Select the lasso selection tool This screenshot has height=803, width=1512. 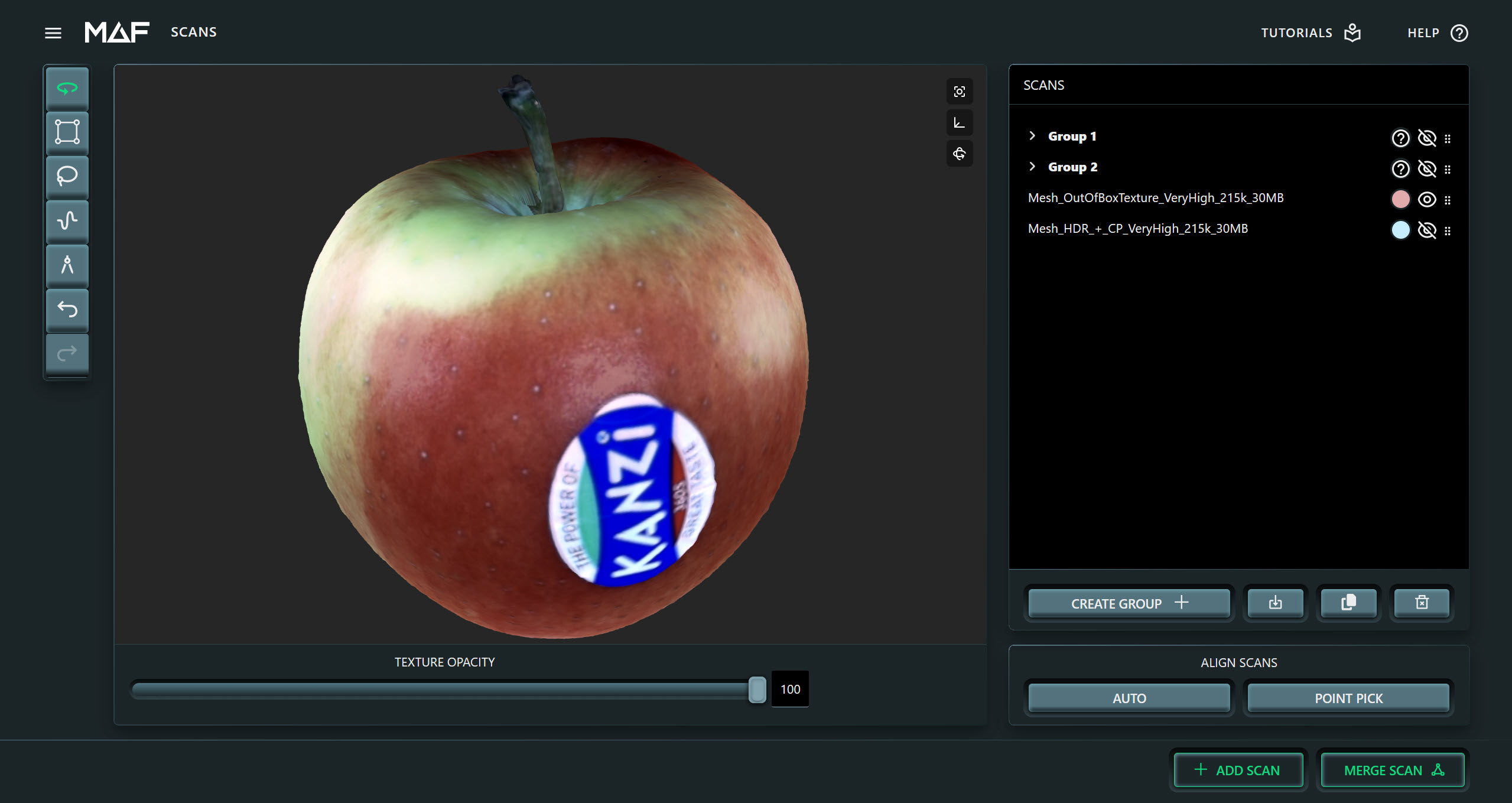tap(67, 176)
